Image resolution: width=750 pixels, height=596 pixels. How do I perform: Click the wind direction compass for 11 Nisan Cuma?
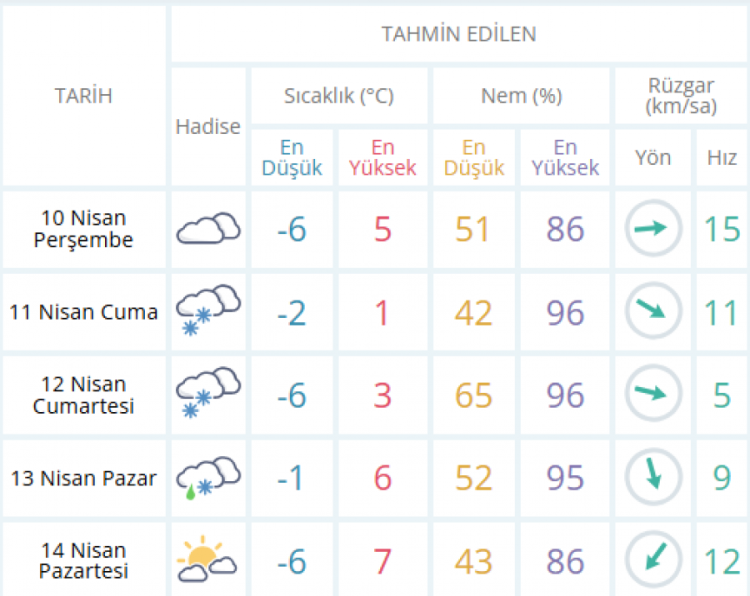[652, 311]
